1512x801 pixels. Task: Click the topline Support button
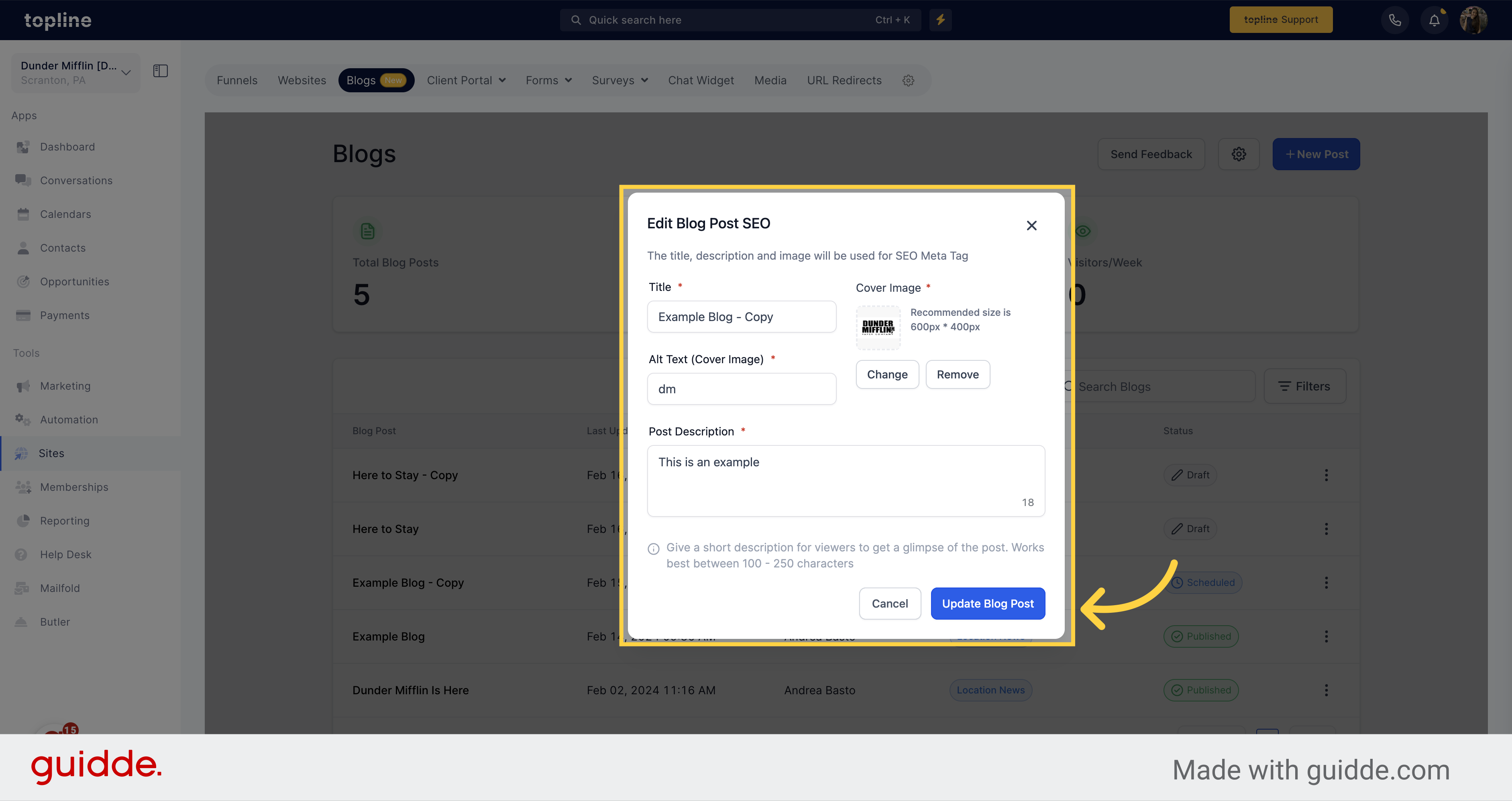coord(1281,20)
